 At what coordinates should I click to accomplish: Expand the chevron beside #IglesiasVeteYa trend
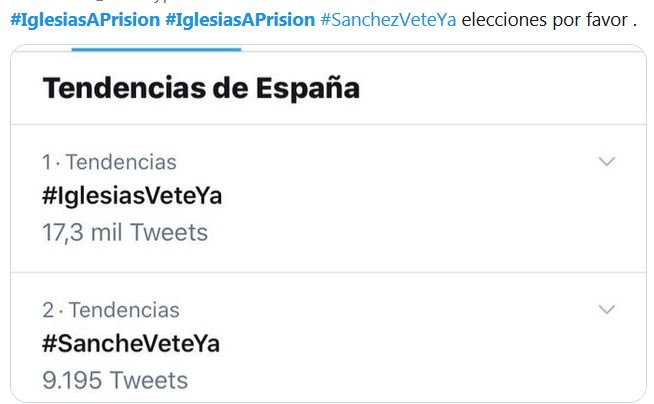(606, 161)
